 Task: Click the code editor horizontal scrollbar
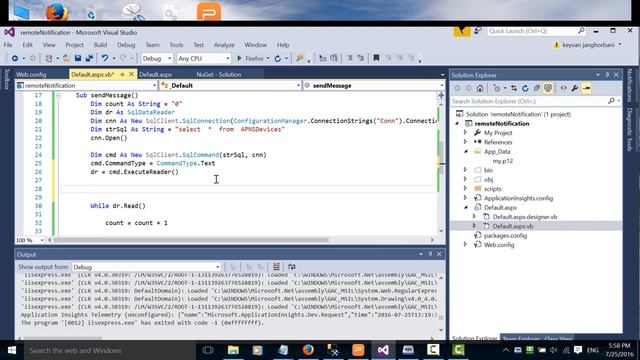(191, 240)
